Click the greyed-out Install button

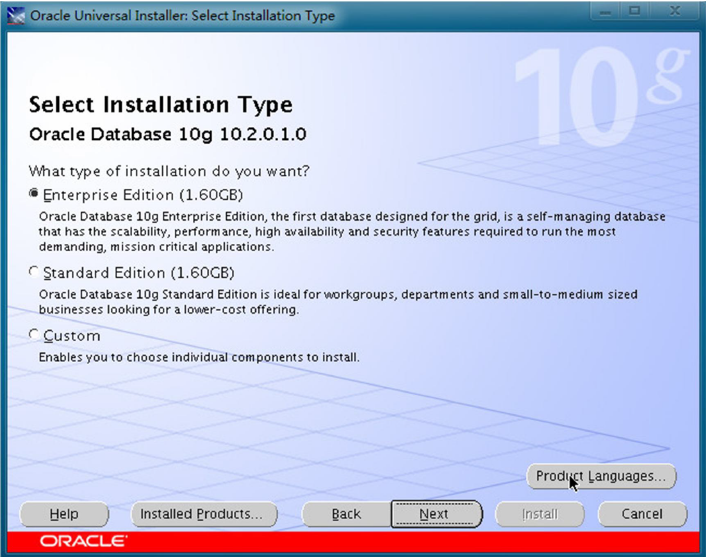pyautogui.click(x=540, y=514)
